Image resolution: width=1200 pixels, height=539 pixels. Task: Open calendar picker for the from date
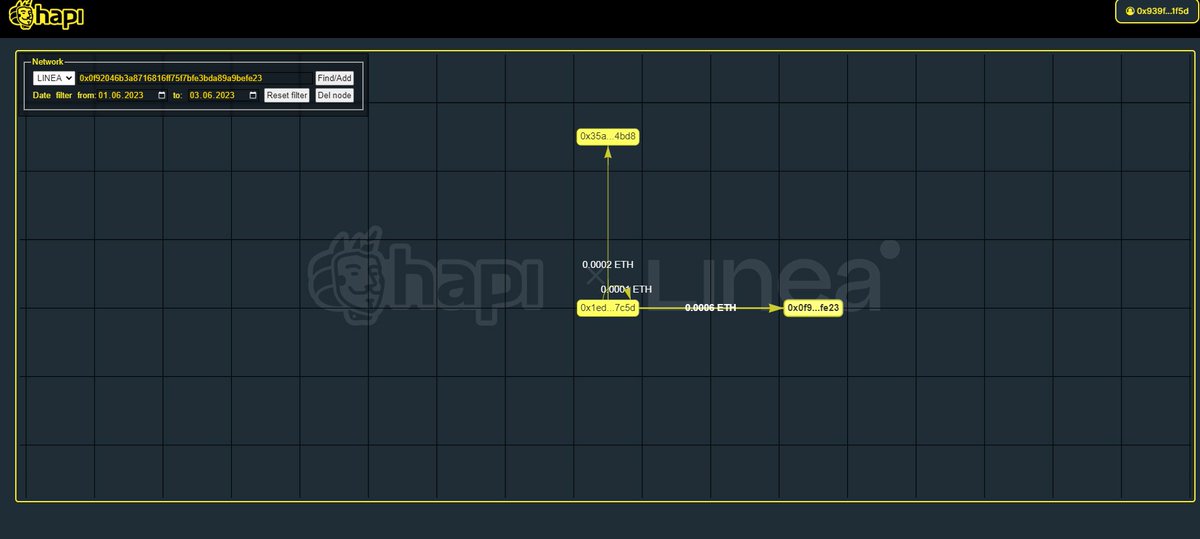(x=162, y=95)
